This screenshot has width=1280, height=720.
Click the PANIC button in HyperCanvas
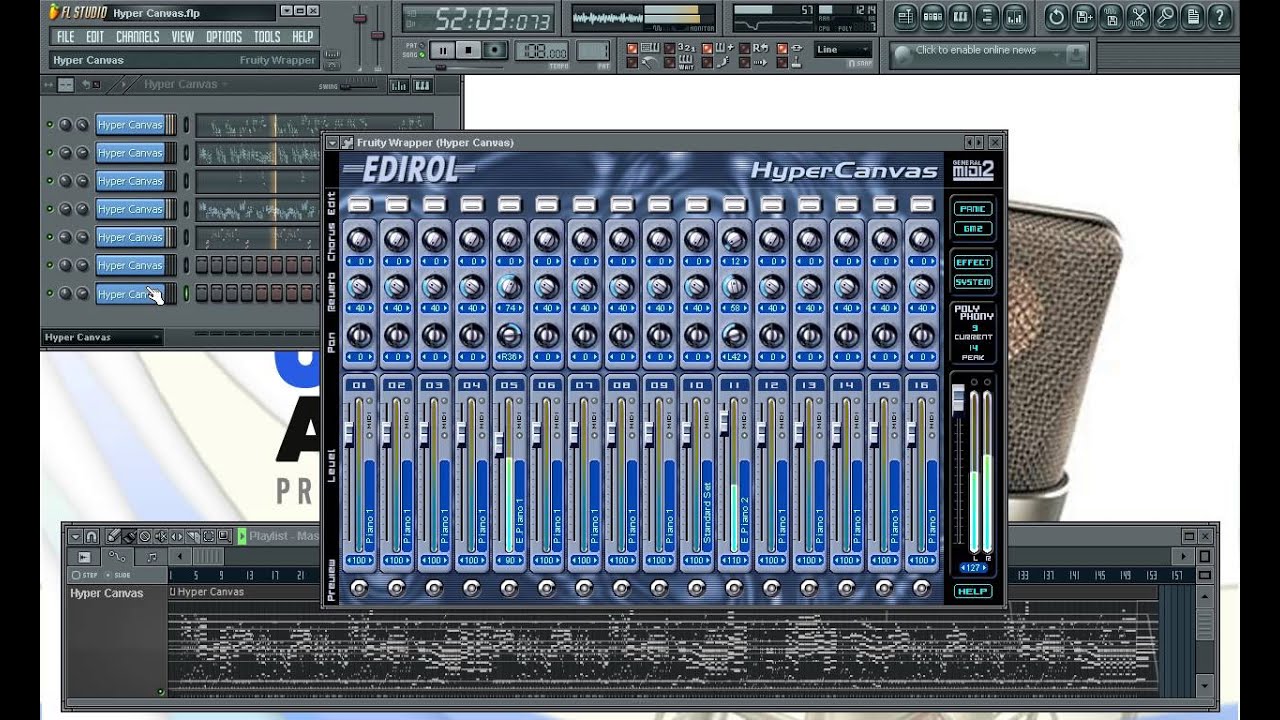(972, 209)
